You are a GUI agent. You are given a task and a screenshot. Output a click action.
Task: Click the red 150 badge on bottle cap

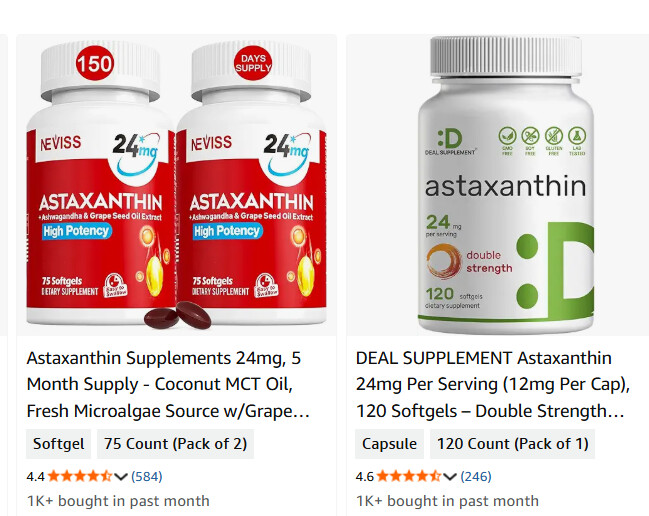pyautogui.click(x=94, y=63)
